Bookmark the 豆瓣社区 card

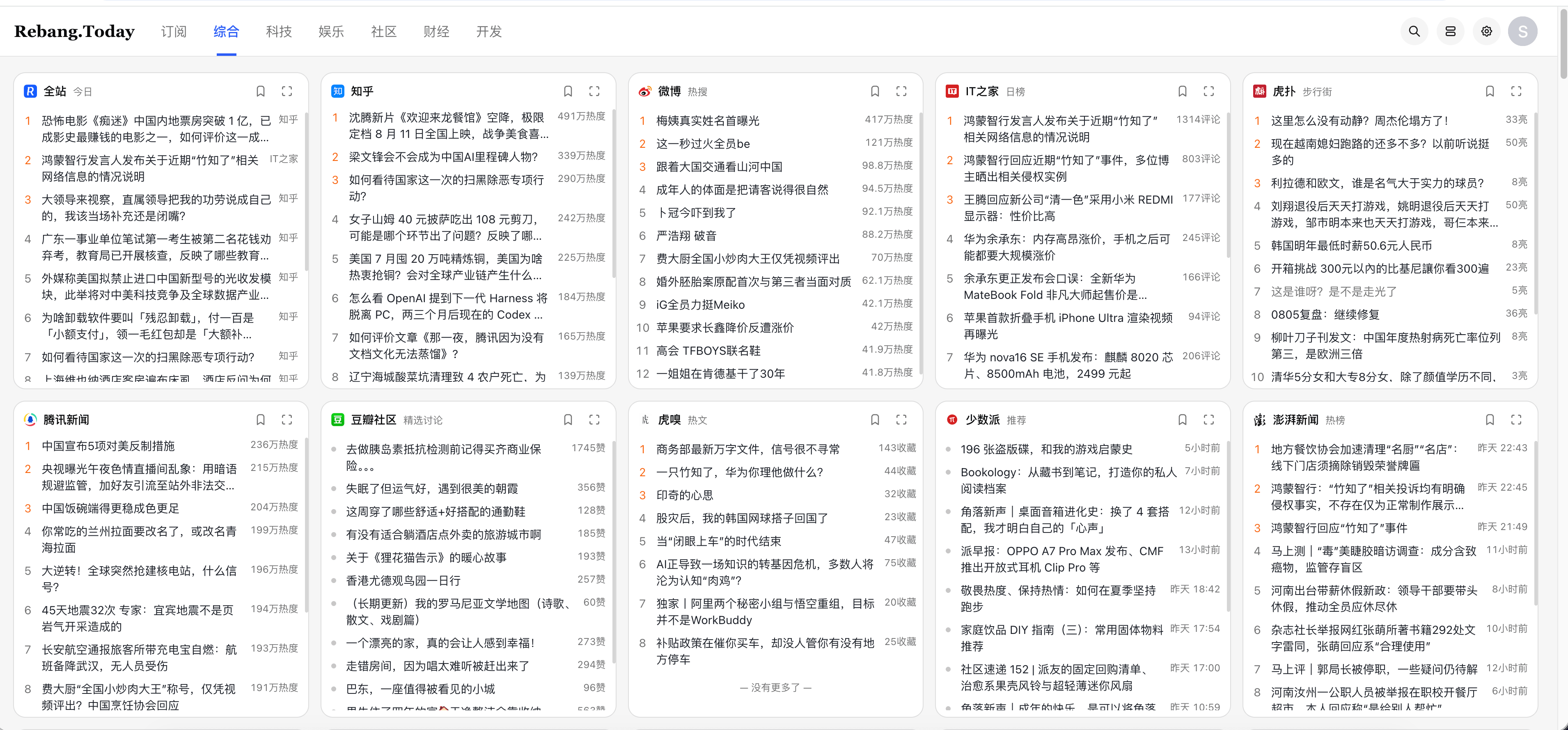click(x=568, y=420)
